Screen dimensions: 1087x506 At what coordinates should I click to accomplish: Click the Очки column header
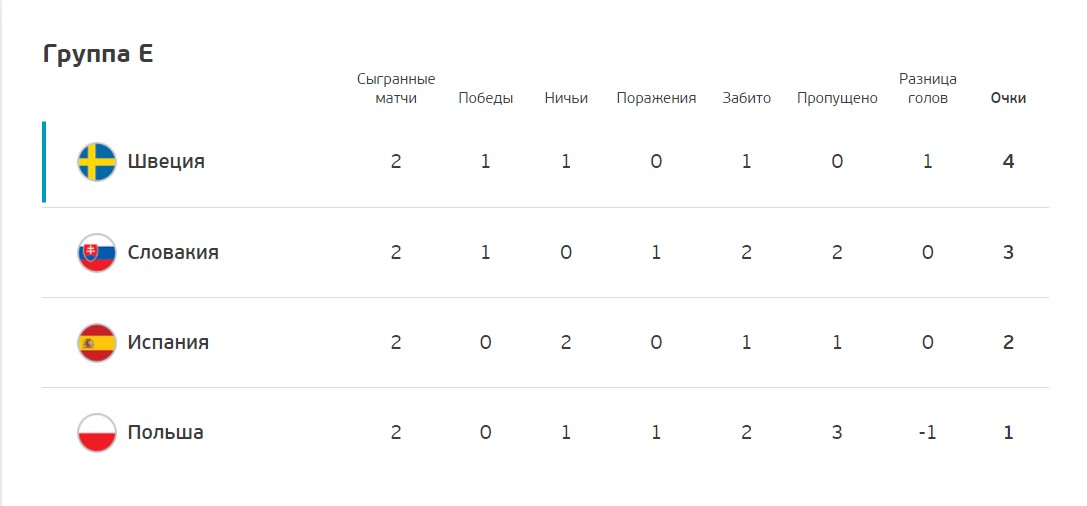[1008, 98]
